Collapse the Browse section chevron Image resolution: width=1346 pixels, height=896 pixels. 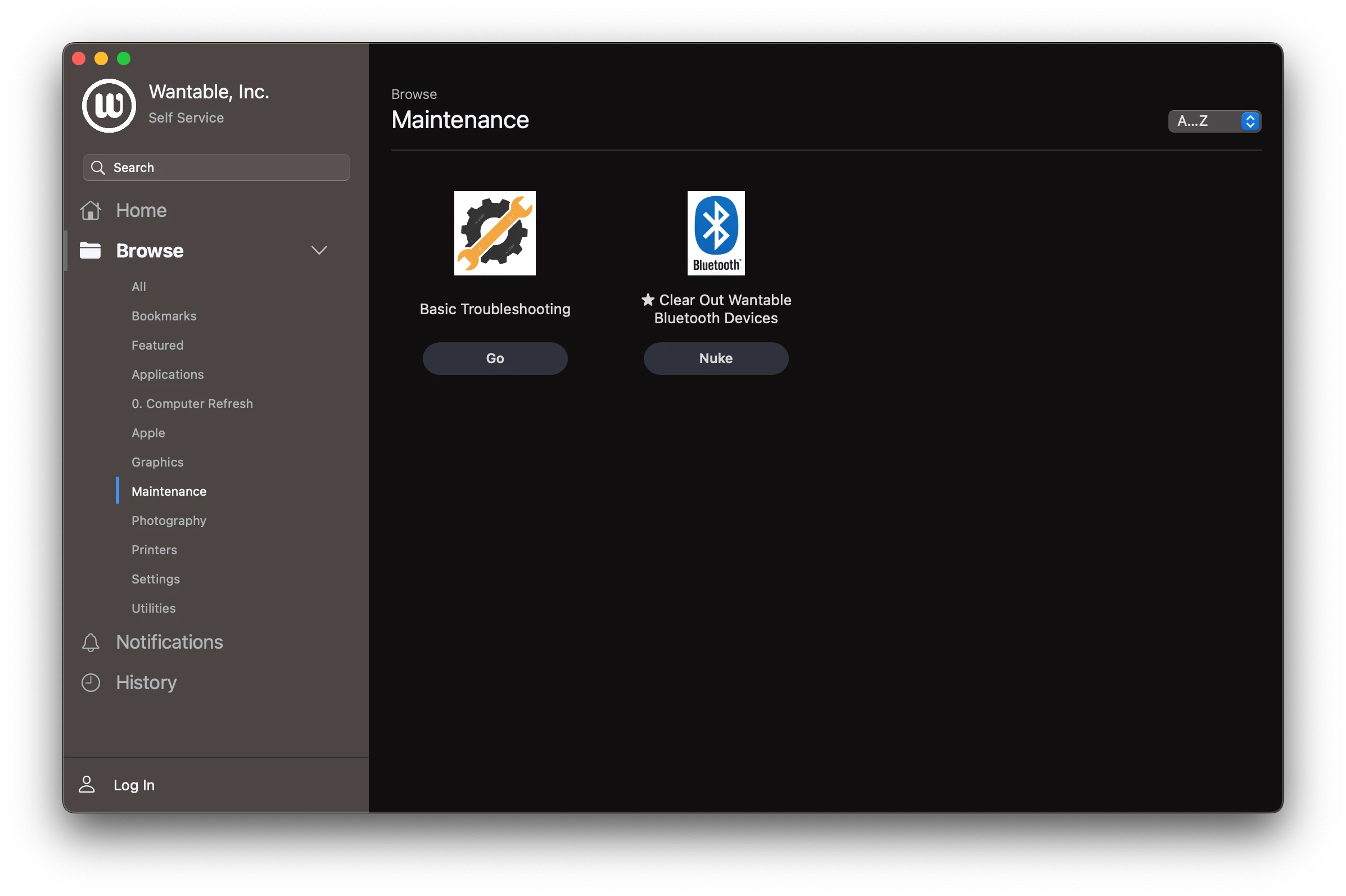click(319, 250)
